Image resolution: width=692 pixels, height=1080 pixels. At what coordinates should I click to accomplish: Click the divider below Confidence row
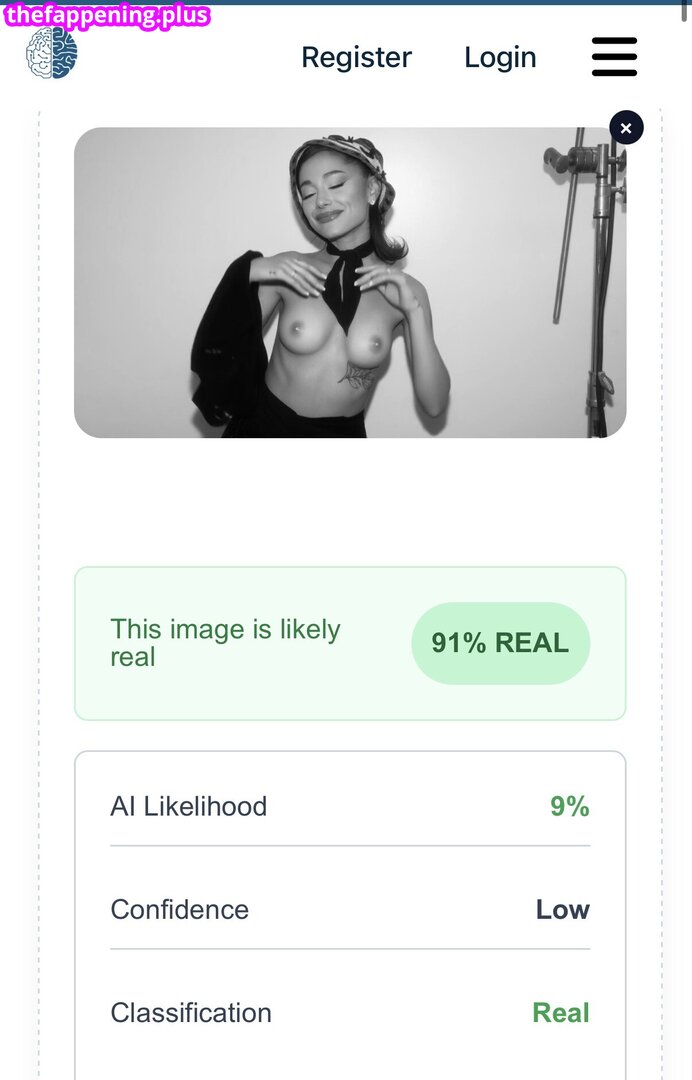point(350,949)
